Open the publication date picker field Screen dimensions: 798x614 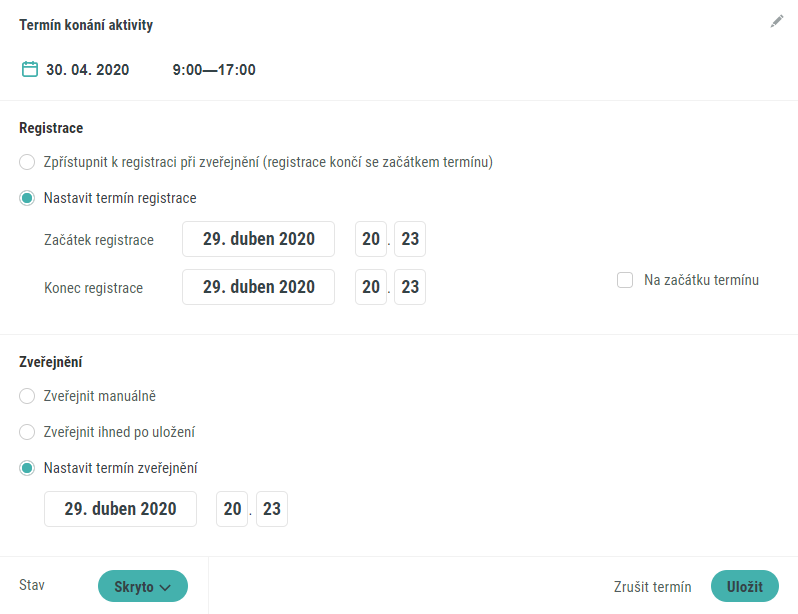[120, 509]
